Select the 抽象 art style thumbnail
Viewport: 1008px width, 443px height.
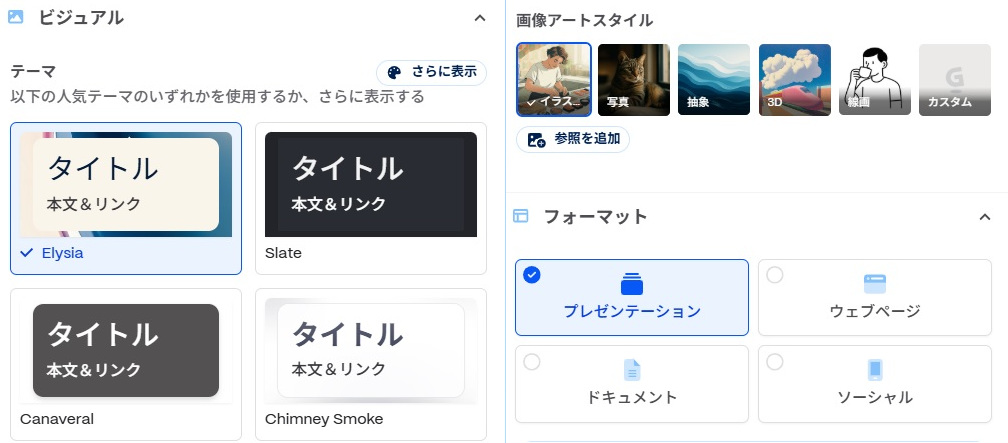pos(714,79)
